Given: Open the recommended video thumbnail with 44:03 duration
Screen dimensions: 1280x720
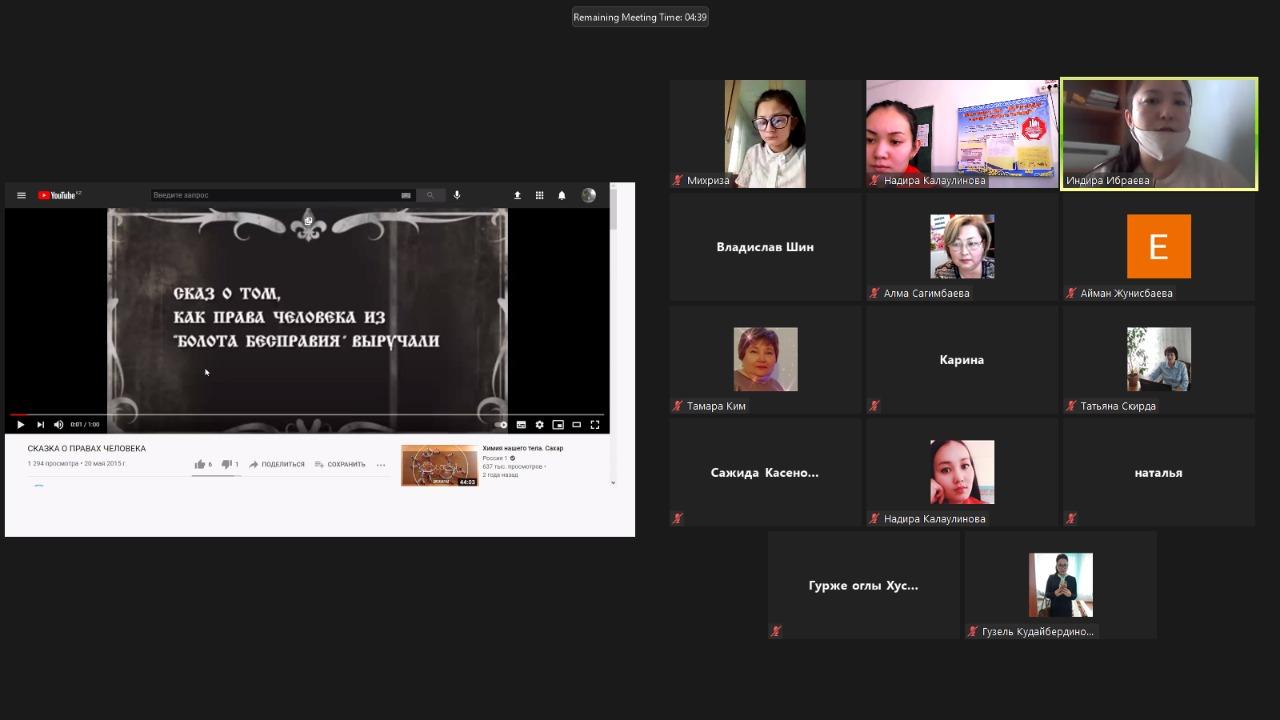Looking at the screenshot, I should [x=439, y=465].
